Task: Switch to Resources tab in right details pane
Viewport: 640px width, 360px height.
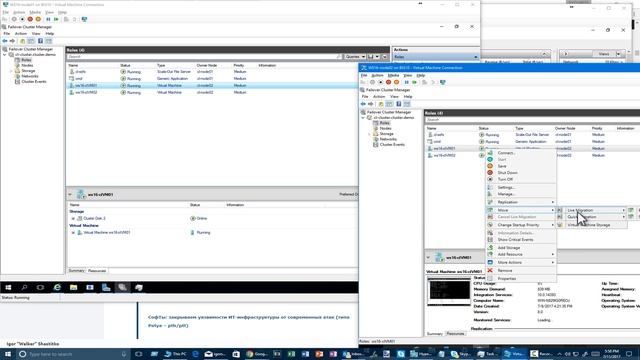Action: (455, 333)
